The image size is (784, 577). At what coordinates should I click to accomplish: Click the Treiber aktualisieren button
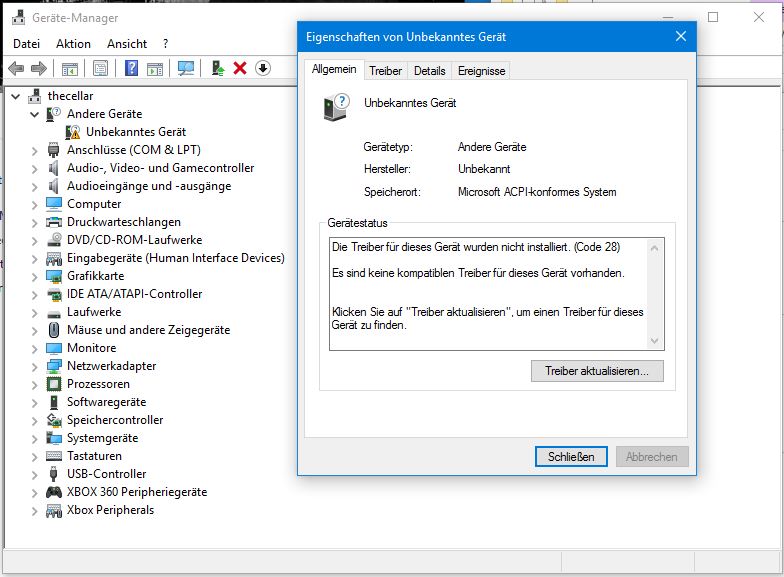[x=597, y=371]
